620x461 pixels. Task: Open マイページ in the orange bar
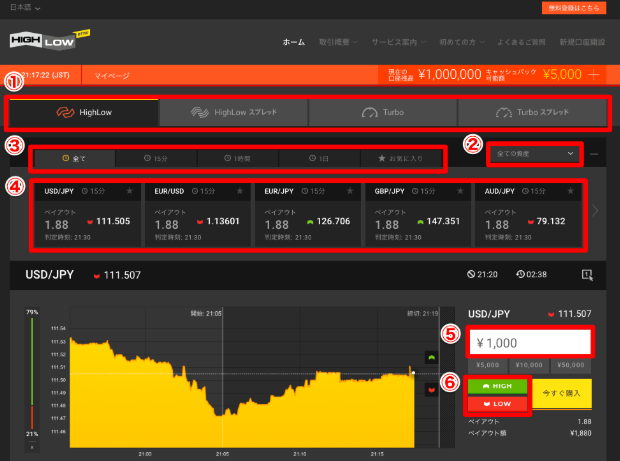[112, 76]
